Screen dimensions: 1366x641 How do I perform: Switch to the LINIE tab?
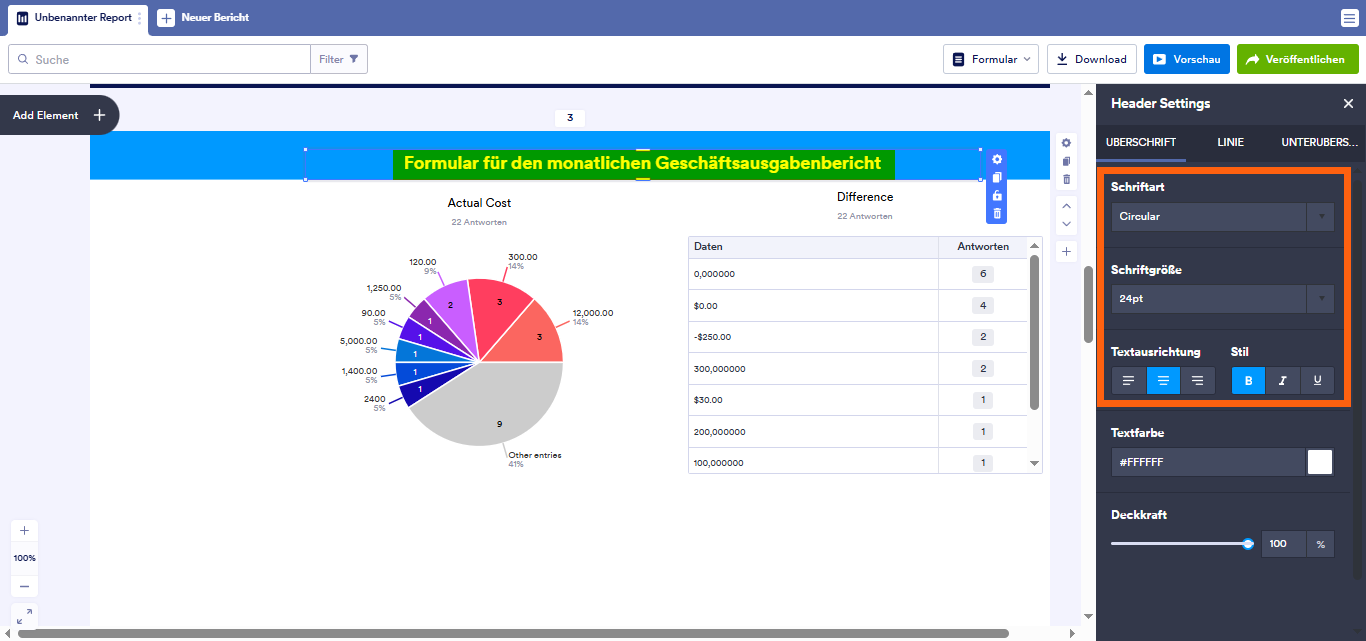point(1230,142)
